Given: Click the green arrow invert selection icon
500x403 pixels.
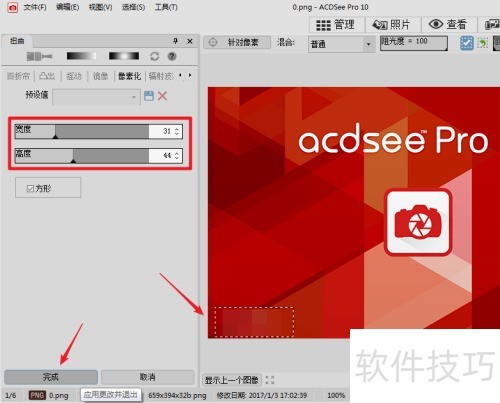Looking at the screenshot, I should [x=483, y=43].
